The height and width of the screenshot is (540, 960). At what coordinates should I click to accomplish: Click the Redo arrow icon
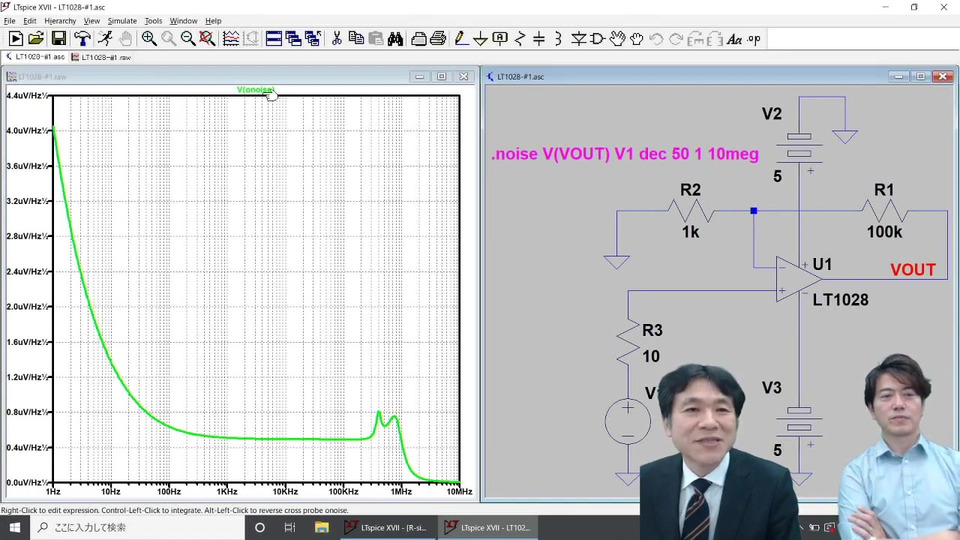click(676, 39)
